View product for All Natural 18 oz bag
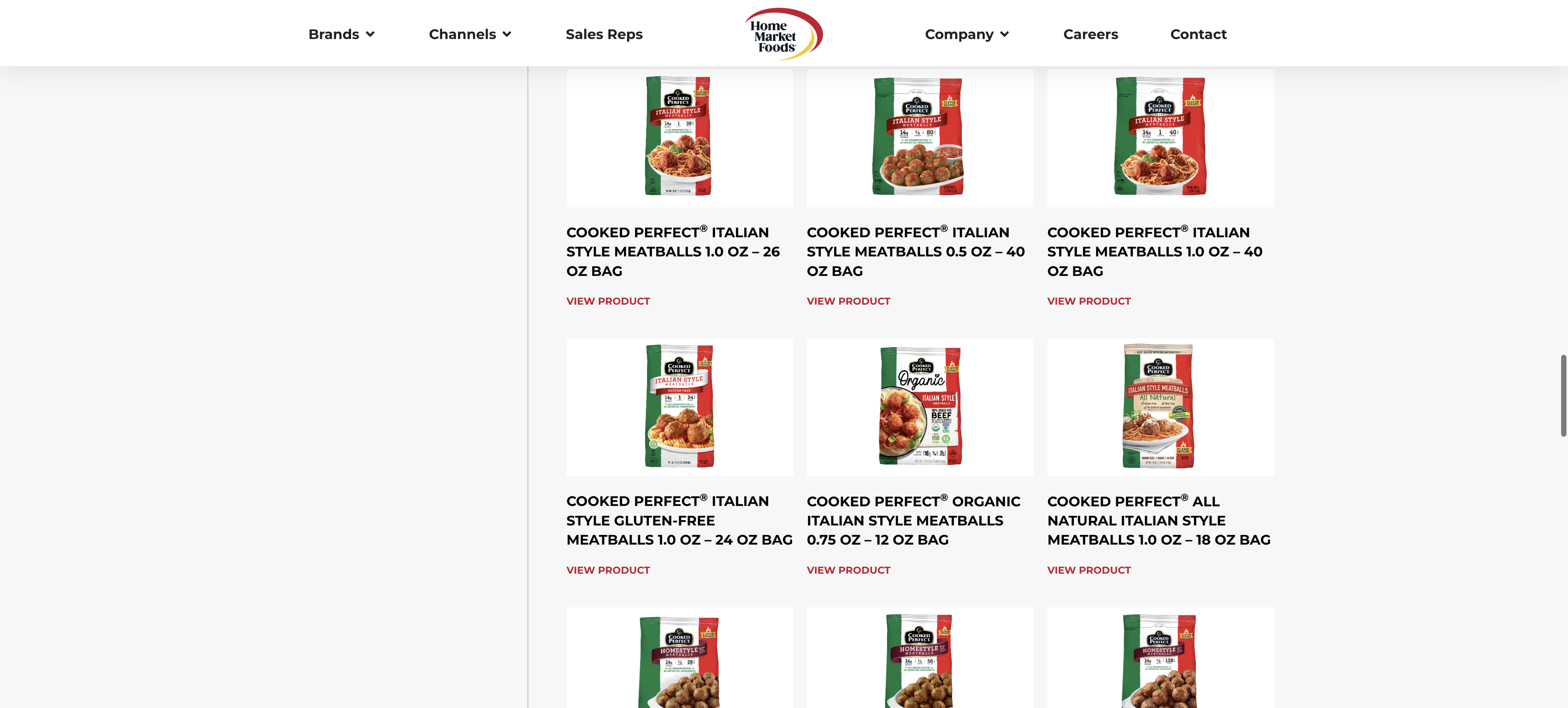1568x708 pixels. pos(1088,570)
